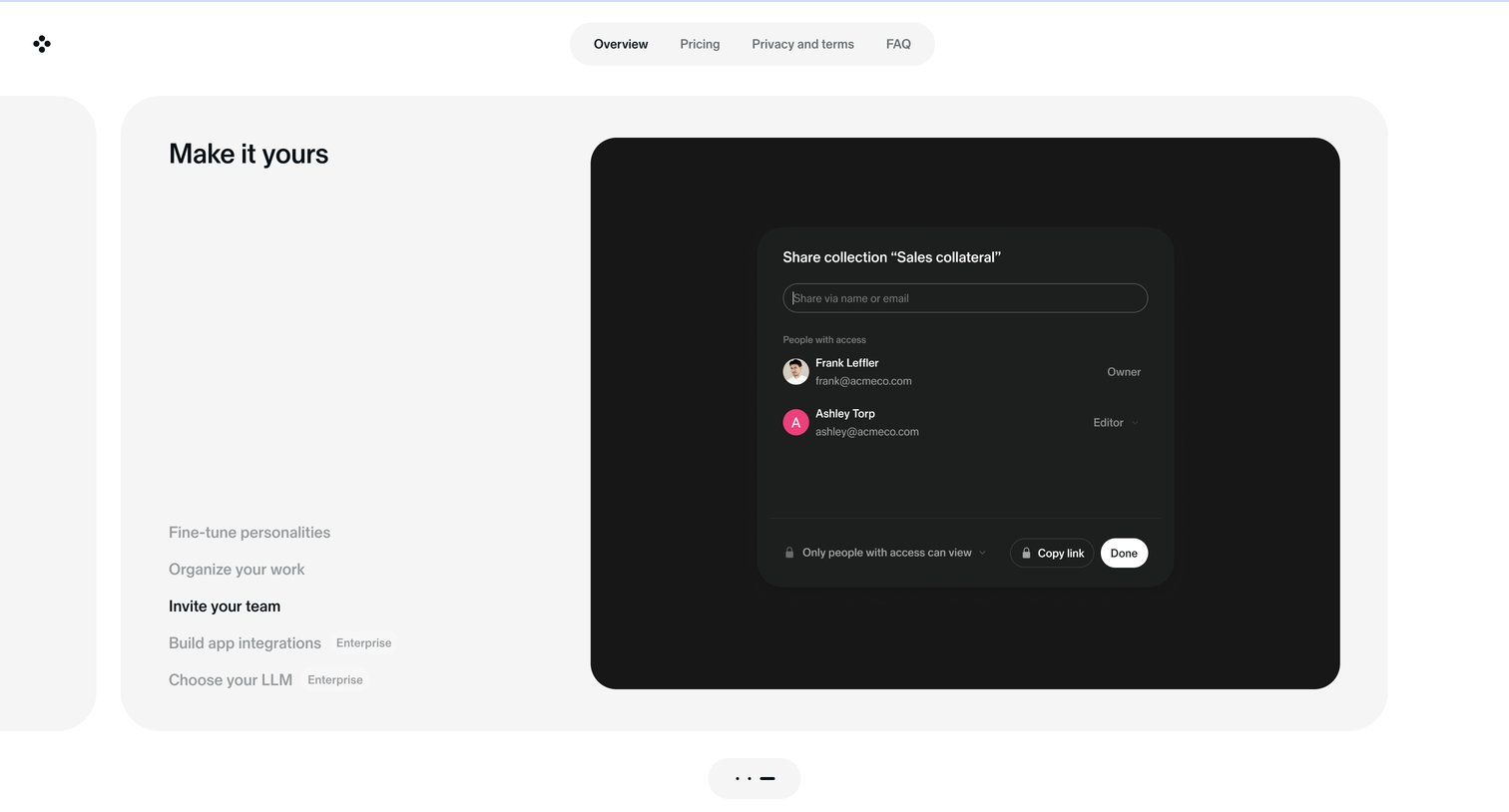Focus the Share via name or email field
This screenshot has width=1509, height=812.
(965, 298)
